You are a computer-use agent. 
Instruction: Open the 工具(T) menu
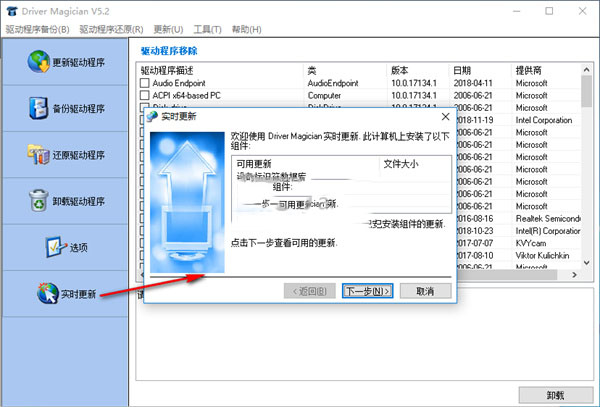[206, 29]
